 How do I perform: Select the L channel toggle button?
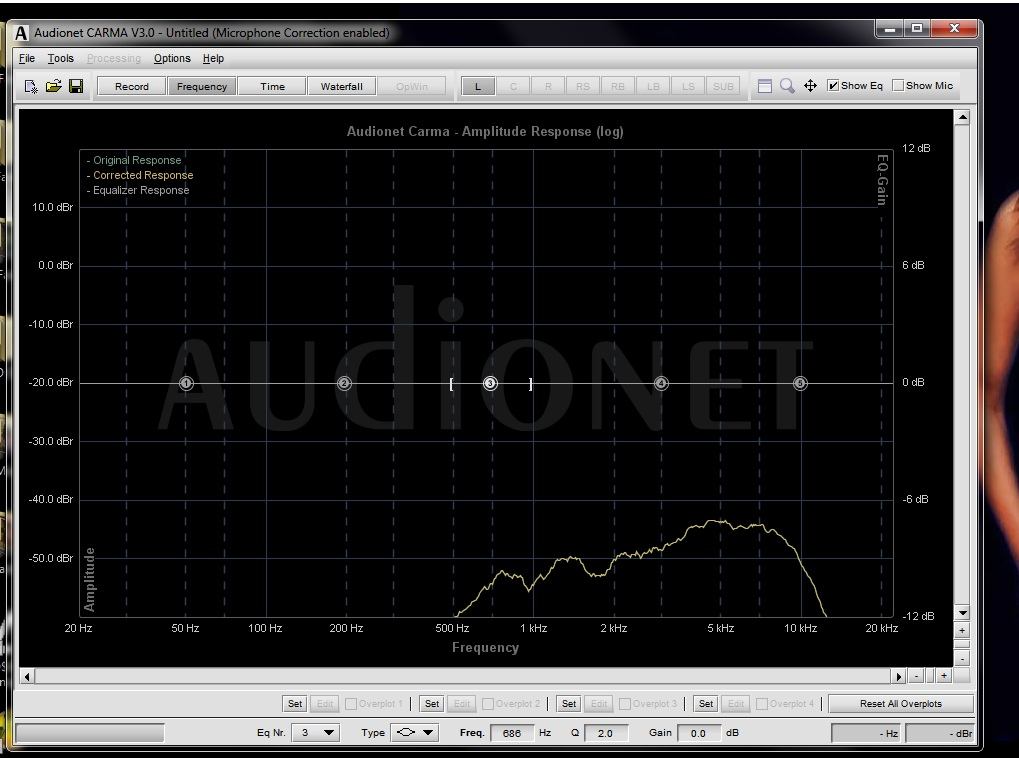click(478, 86)
